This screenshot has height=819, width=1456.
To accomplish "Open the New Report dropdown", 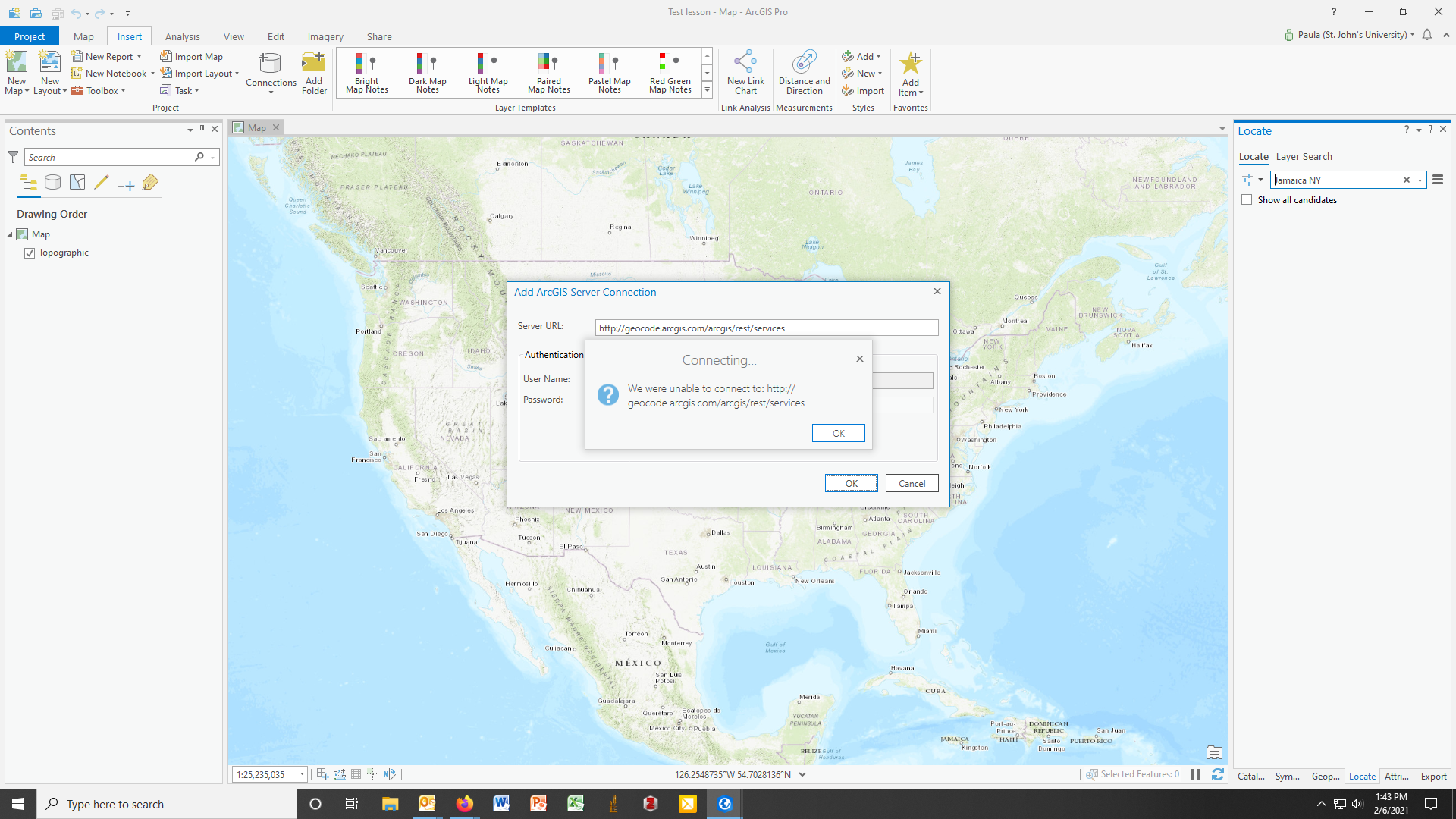I will pyautogui.click(x=139, y=55).
